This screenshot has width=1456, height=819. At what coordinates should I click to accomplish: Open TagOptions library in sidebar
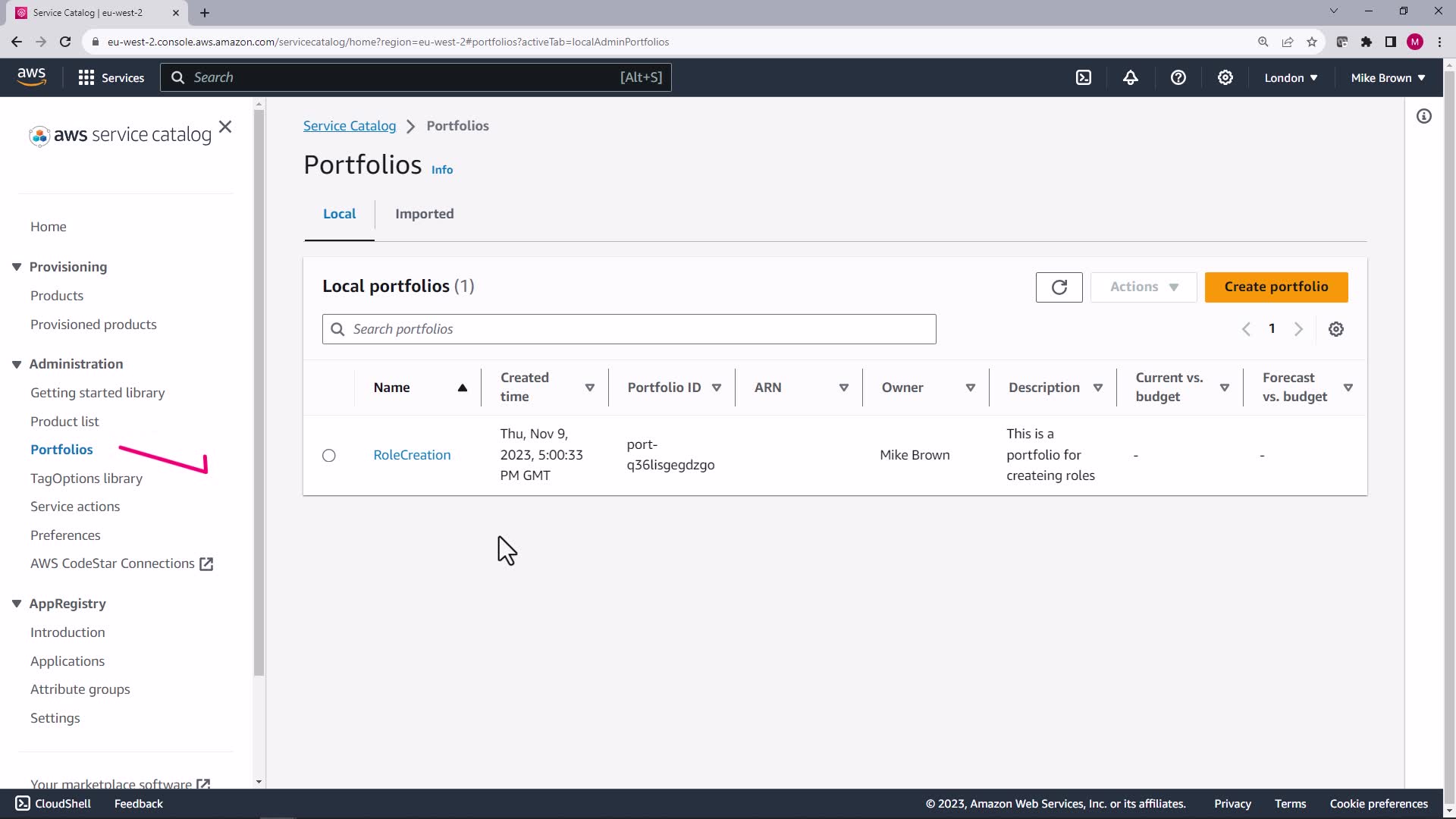pyautogui.click(x=86, y=479)
